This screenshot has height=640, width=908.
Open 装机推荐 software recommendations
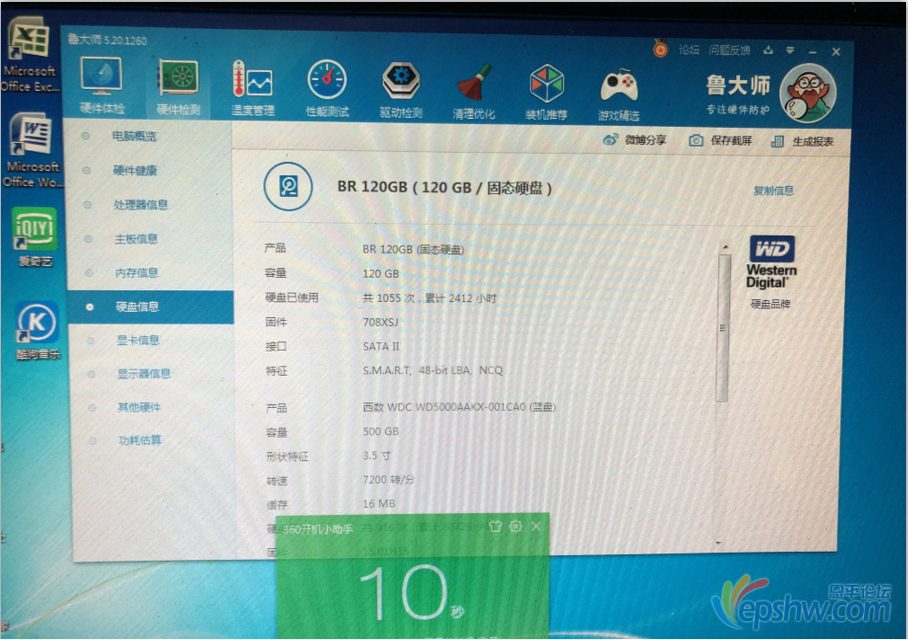point(546,92)
